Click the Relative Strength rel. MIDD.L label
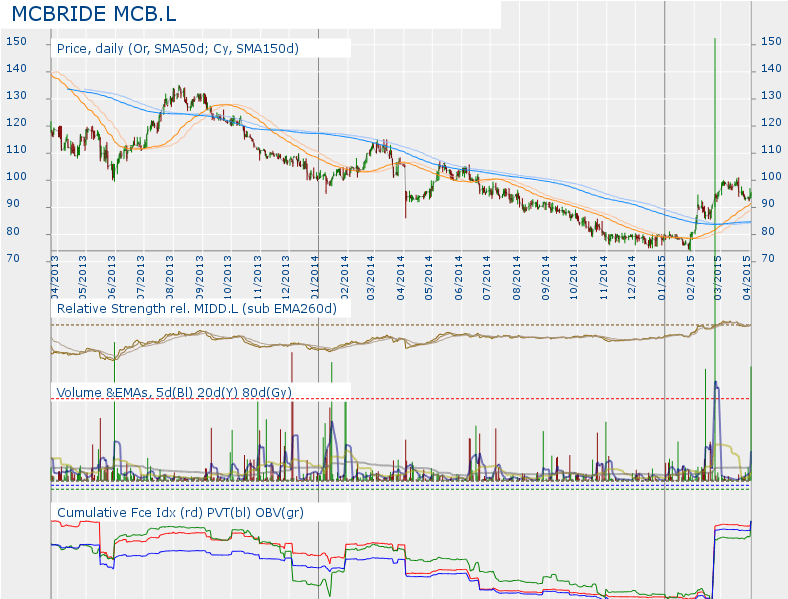 click(196, 309)
